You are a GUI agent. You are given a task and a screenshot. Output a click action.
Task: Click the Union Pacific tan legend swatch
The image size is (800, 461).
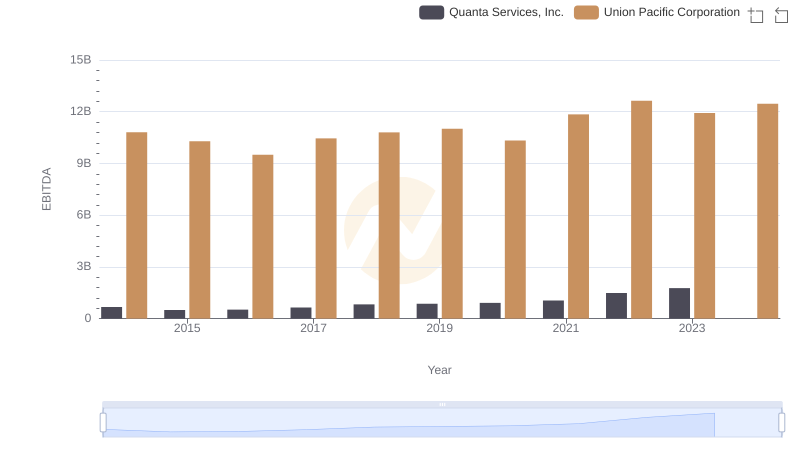tap(586, 12)
